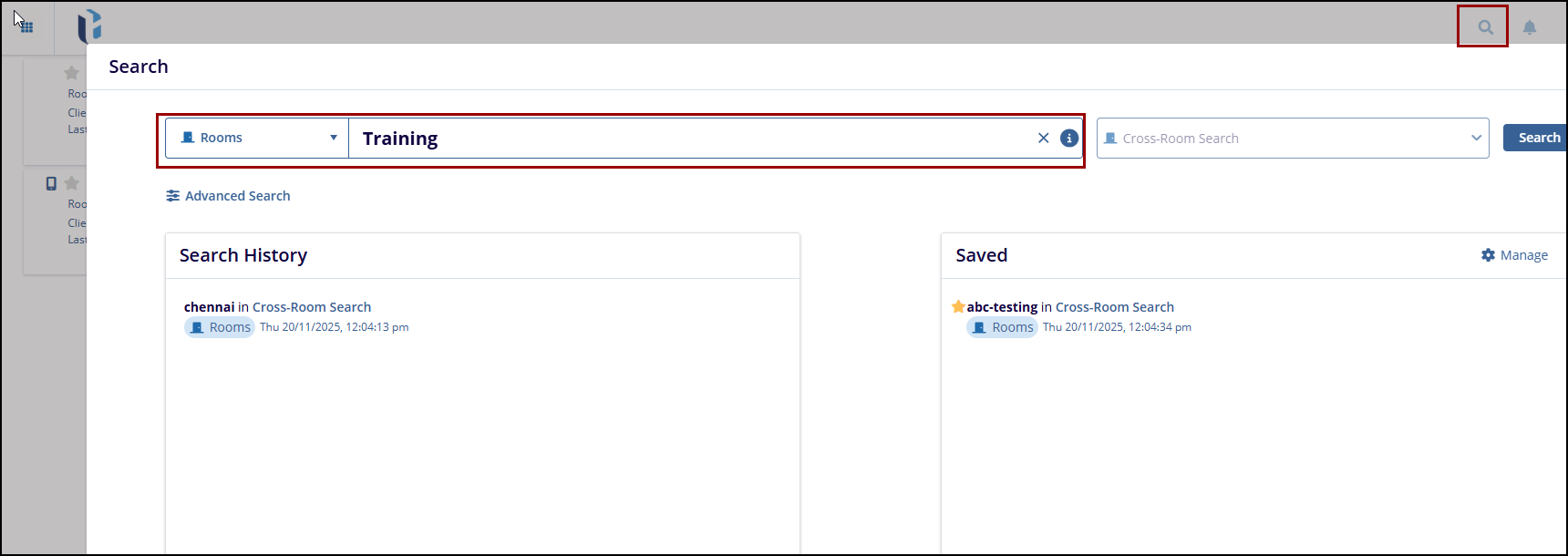Click the app logo in the header
Image resolution: width=1568 pixels, height=556 pixels.
[x=89, y=26]
